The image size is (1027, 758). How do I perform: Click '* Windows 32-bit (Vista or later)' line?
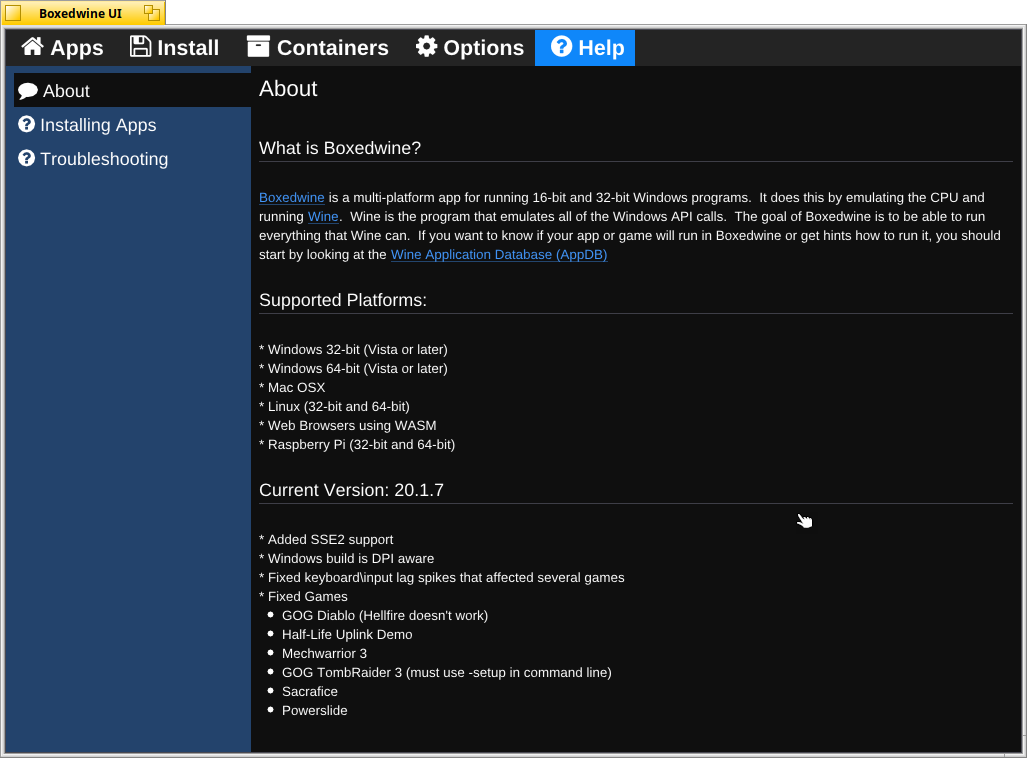tap(354, 349)
